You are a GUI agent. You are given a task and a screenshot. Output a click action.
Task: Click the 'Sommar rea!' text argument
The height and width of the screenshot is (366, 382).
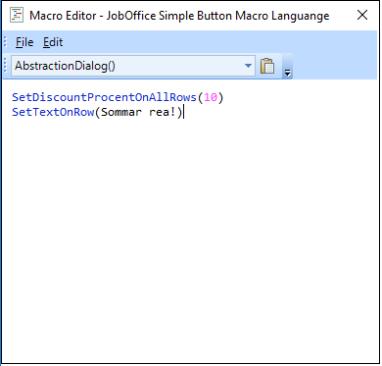[138, 112]
